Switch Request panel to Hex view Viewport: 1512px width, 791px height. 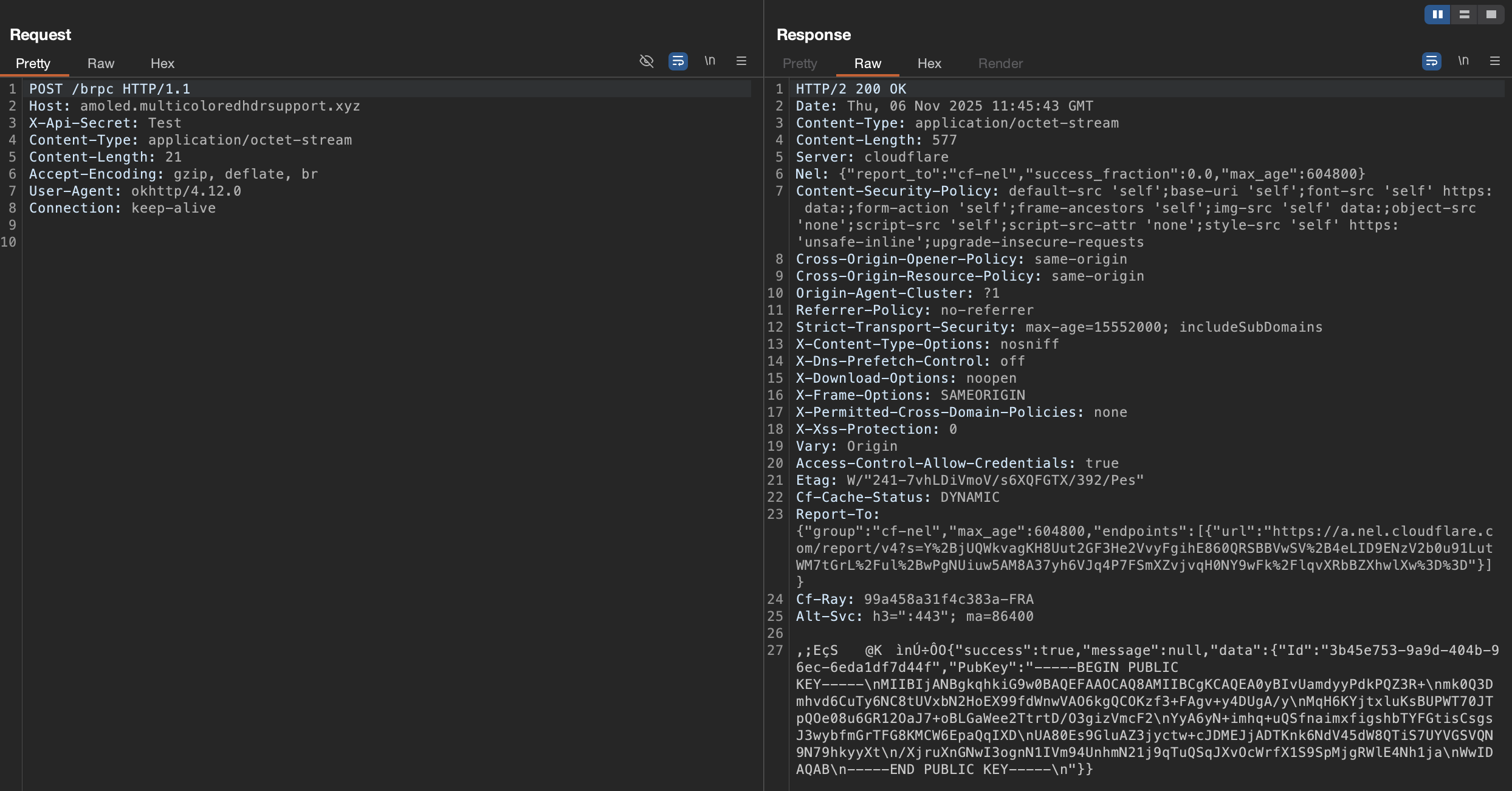(x=162, y=63)
